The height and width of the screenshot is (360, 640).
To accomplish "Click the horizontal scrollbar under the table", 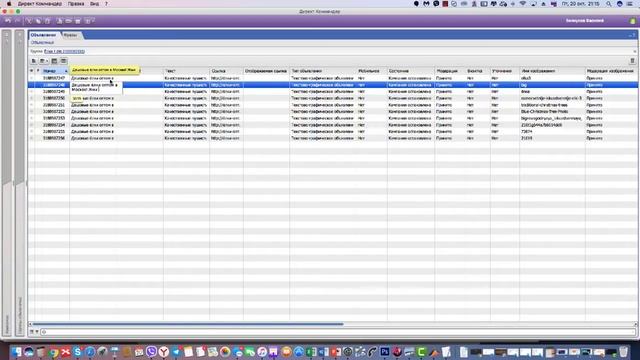I will (188, 324).
